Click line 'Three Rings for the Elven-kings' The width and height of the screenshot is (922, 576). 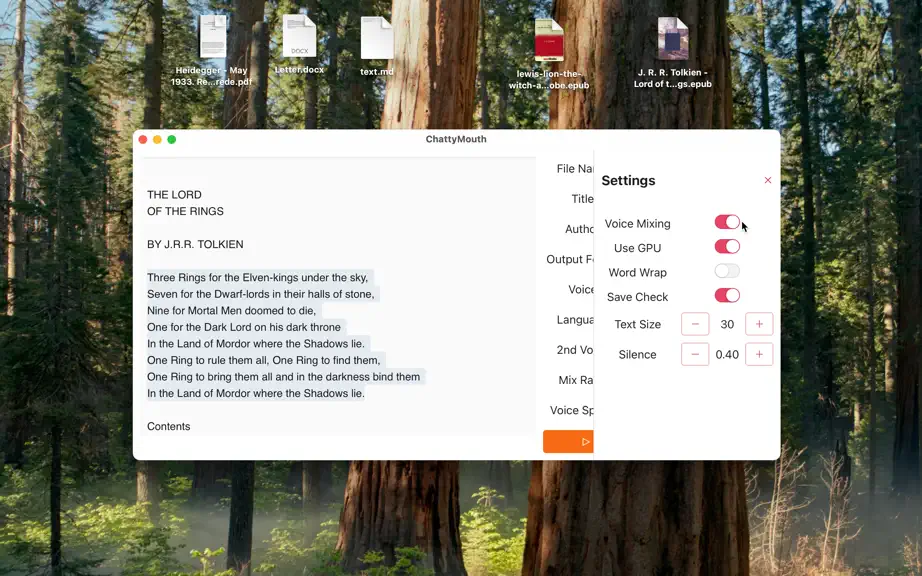258,277
